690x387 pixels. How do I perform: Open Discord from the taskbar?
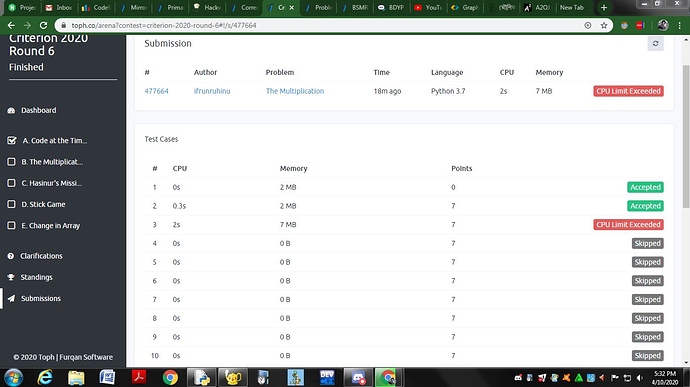(358, 378)
